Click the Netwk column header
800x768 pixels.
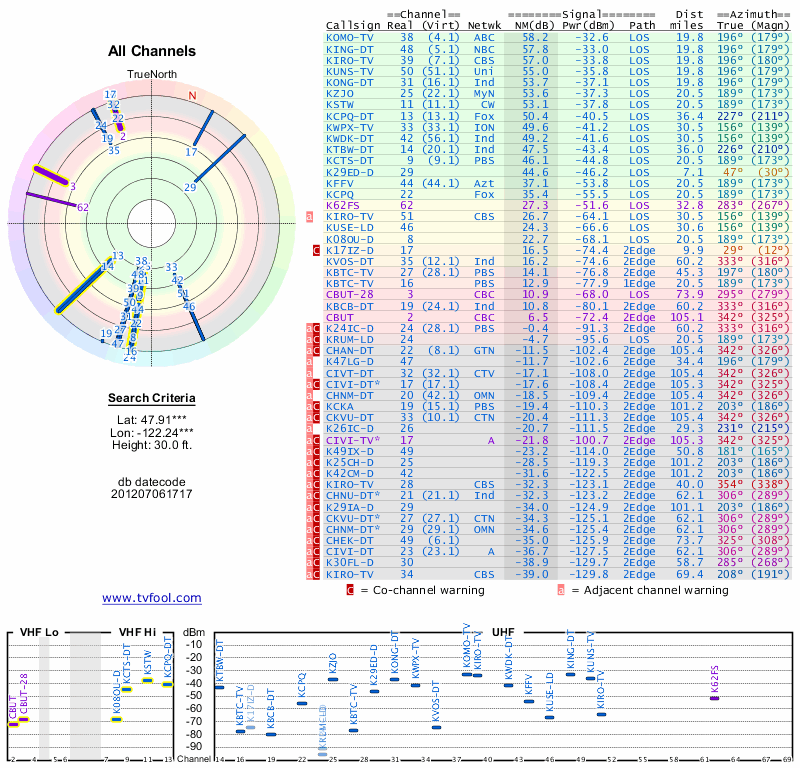coord(484,26)
